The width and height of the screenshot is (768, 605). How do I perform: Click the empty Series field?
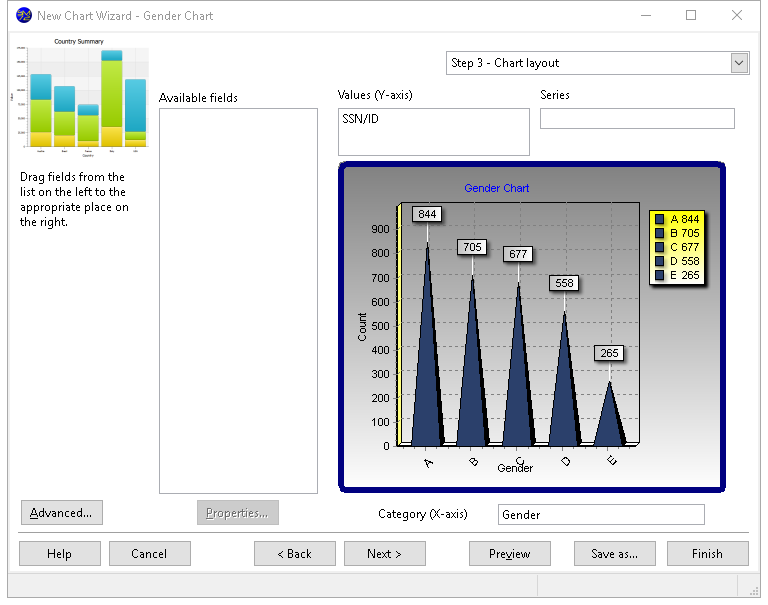point(637,119)
